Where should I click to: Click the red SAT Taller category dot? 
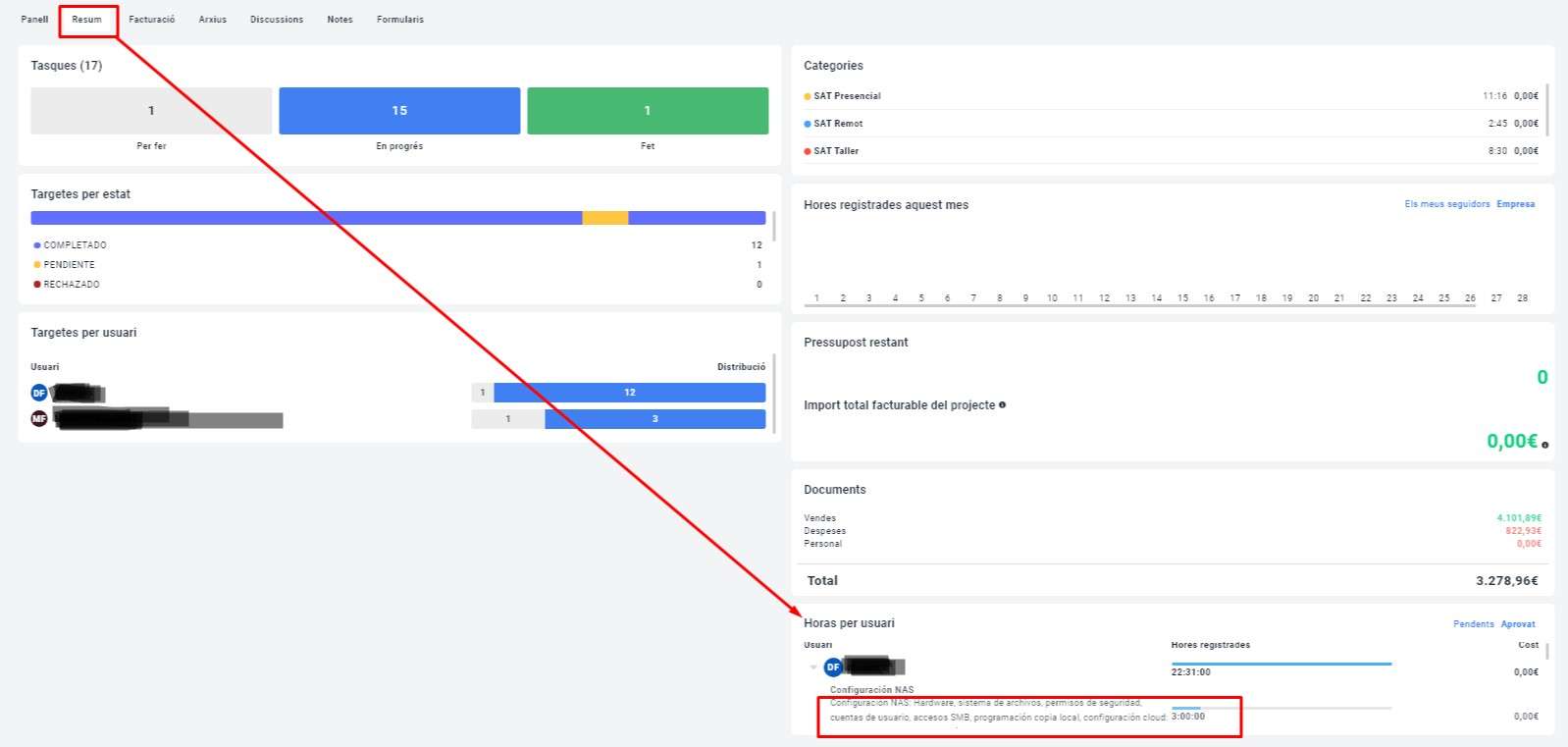pos(808,151)
